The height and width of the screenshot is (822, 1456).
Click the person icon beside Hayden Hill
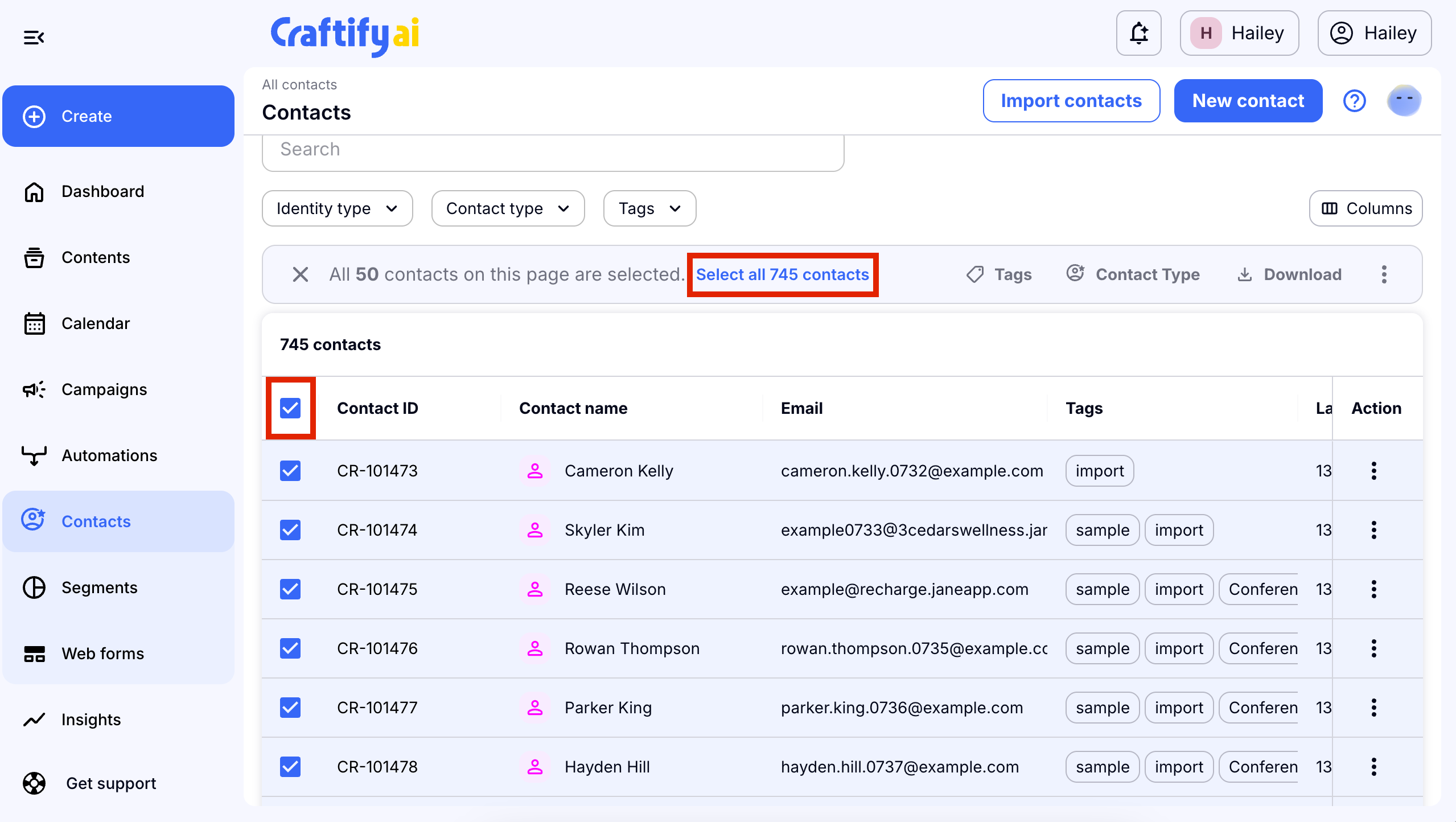(x=535, y=767)
